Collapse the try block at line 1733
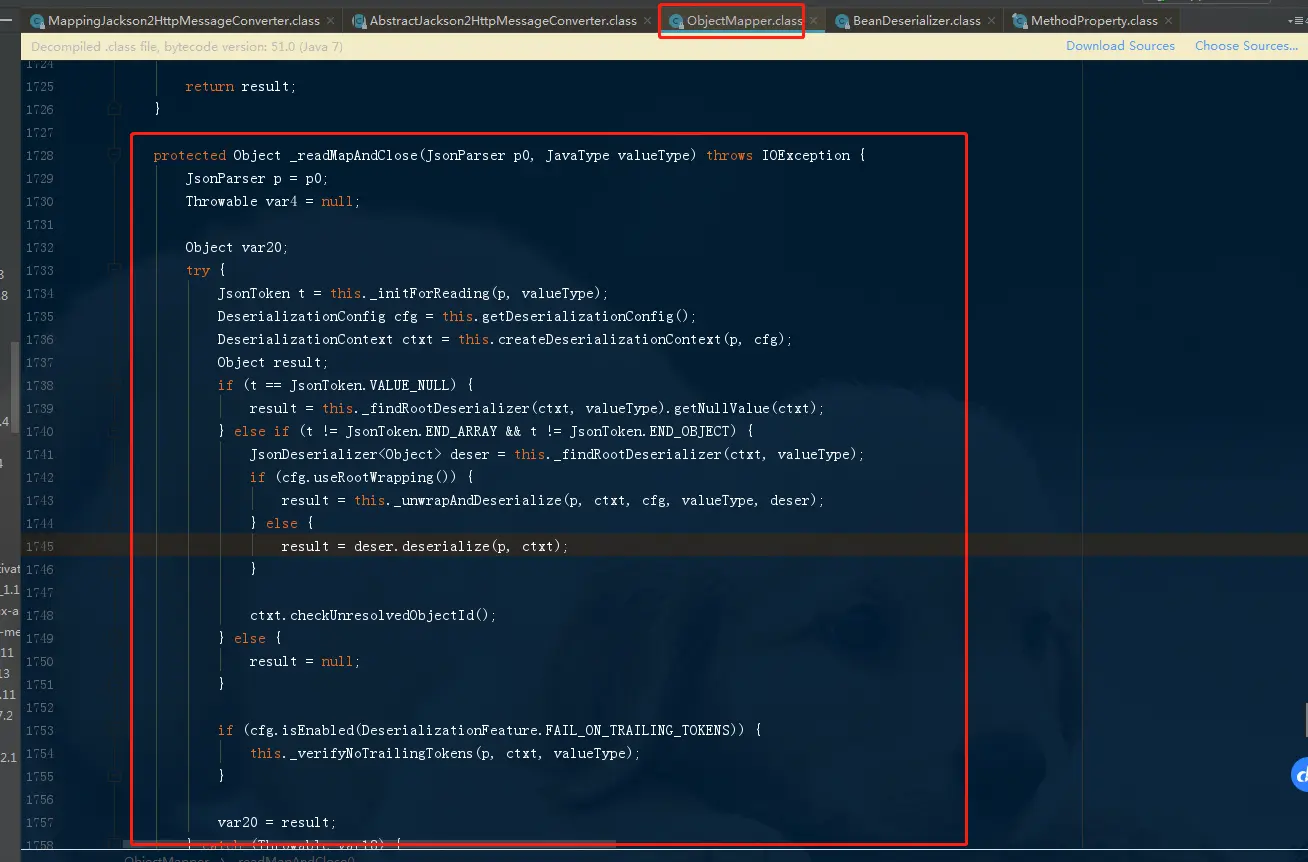The height and width of the screenshot is (862, 1308). pos(115,270)
